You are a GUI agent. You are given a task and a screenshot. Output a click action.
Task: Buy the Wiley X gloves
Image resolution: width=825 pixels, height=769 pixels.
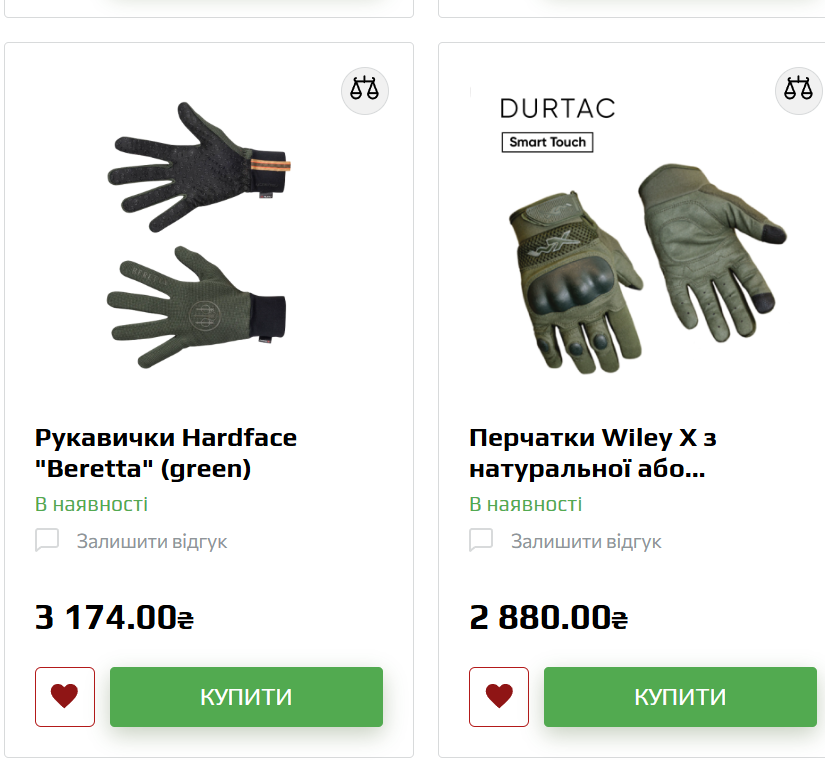point(680,696)
